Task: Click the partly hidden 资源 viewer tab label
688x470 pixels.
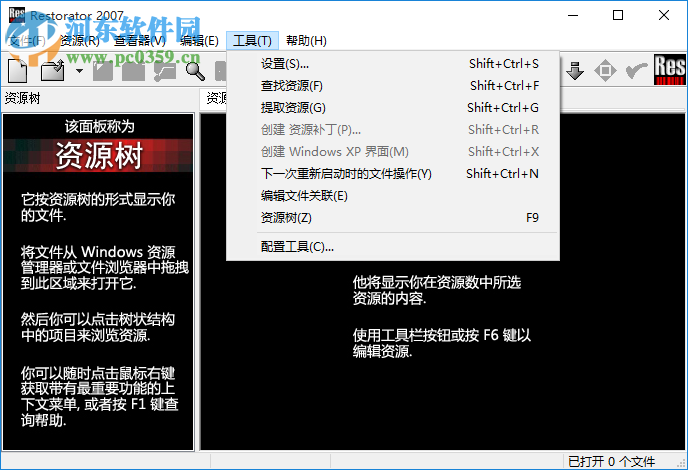Action: (x=216, y=98)
